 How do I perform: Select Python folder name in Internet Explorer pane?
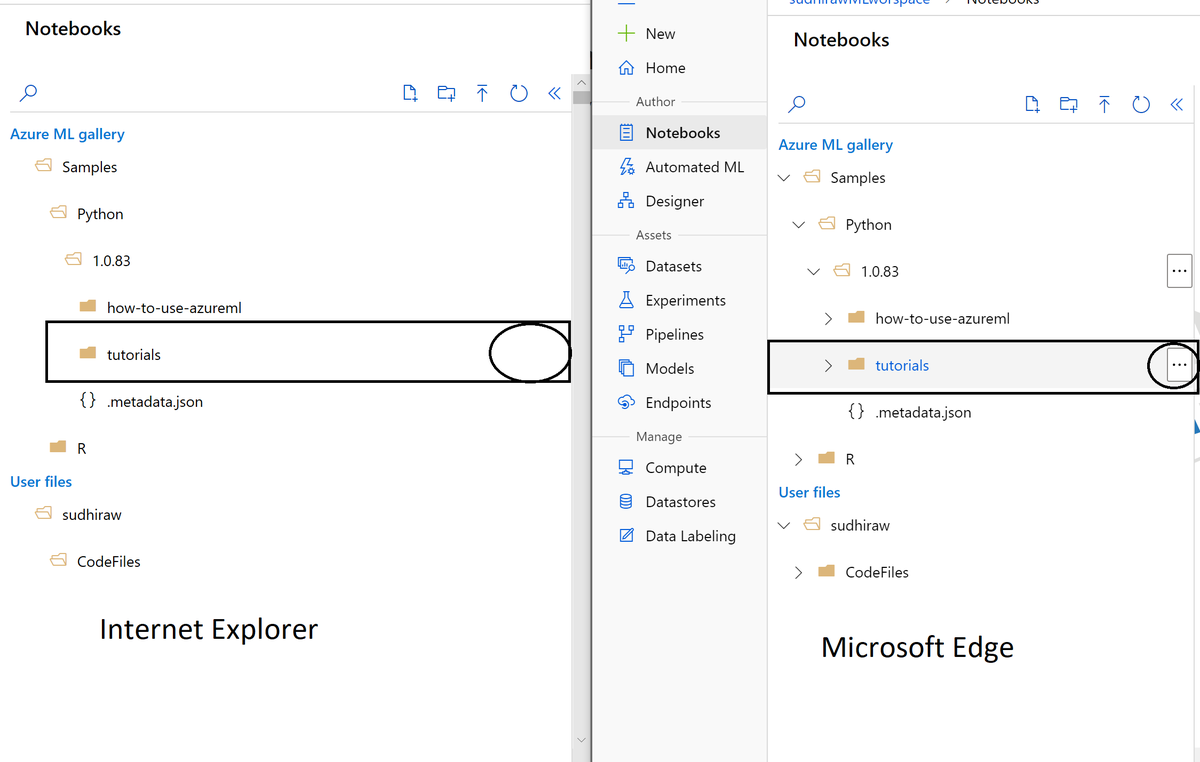click(100, 214)
